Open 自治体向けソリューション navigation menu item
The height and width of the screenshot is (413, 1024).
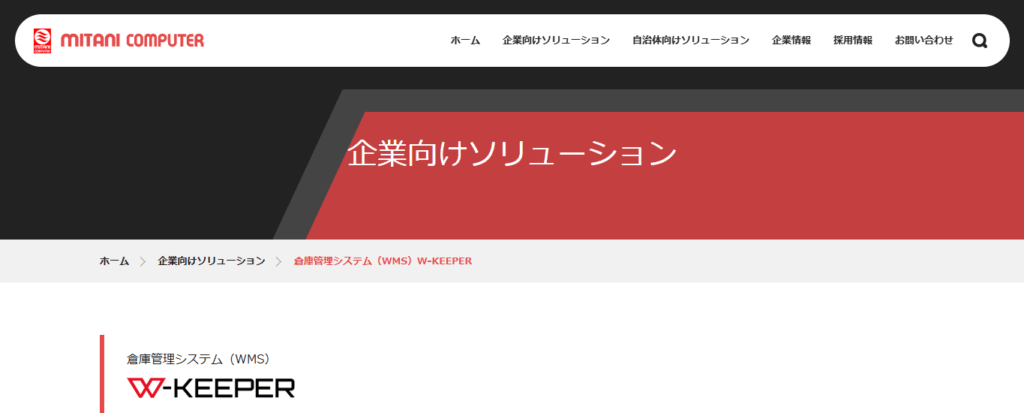coord(690,41)
